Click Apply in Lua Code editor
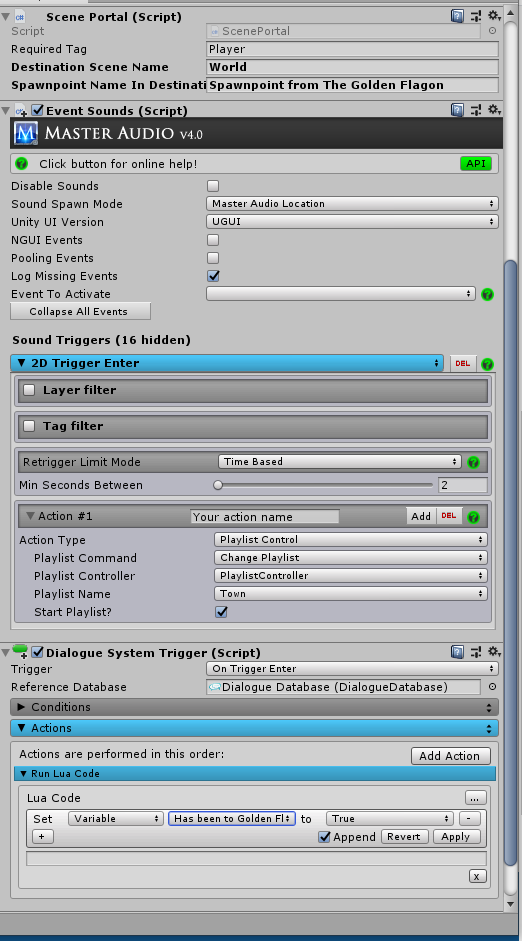Viewport: 522px width, 941px height. [x=456, y=837]
